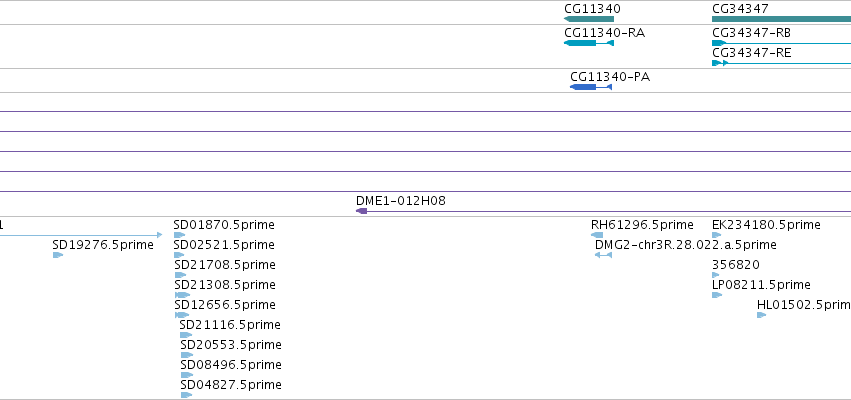The height and width of the screenshot is (400, 851).
Task: Click the CG11340-RA transcript glyph
Action: click(x=589, y=43)
